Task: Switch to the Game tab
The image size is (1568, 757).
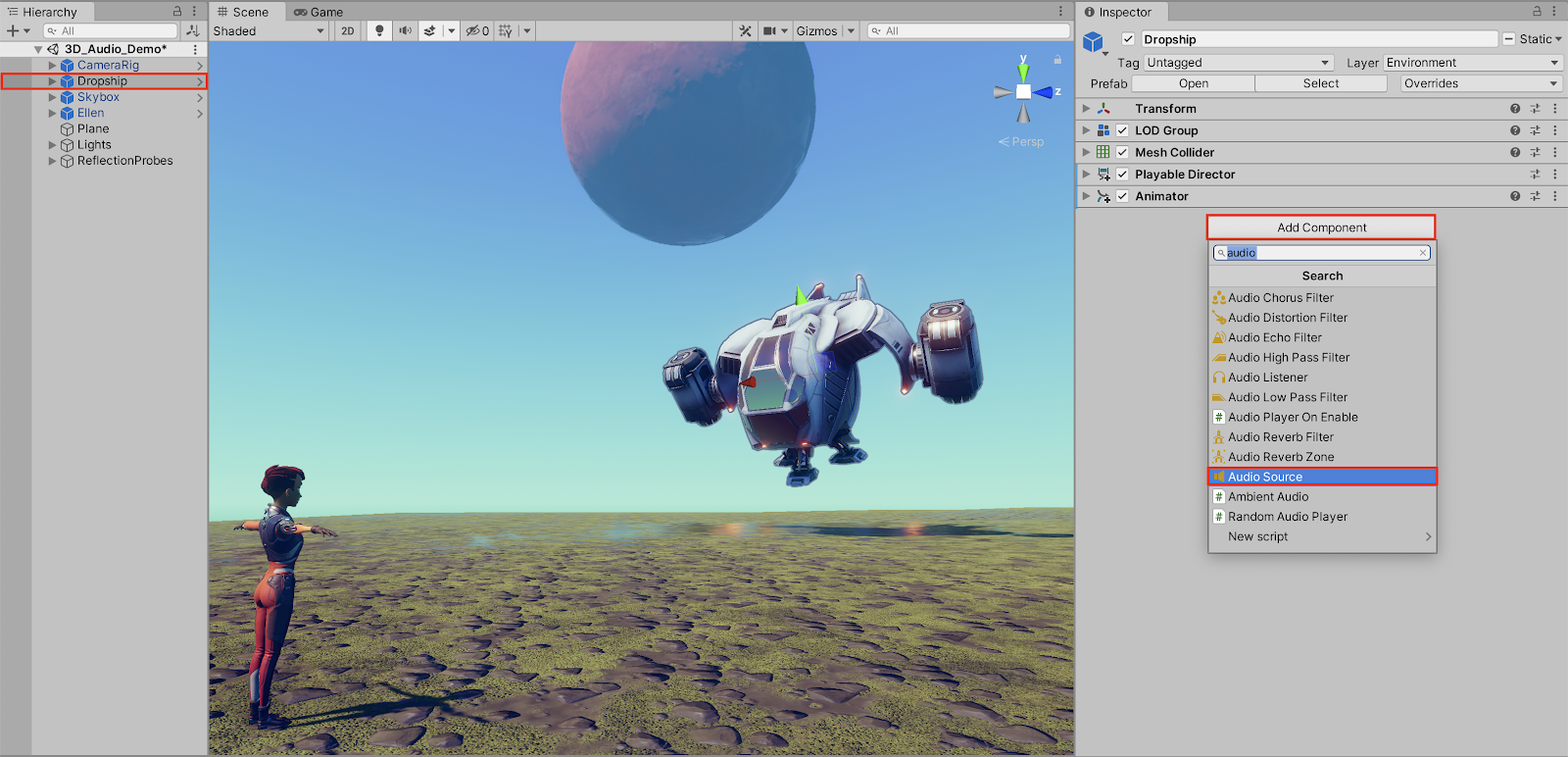Action: pos(318,12)
